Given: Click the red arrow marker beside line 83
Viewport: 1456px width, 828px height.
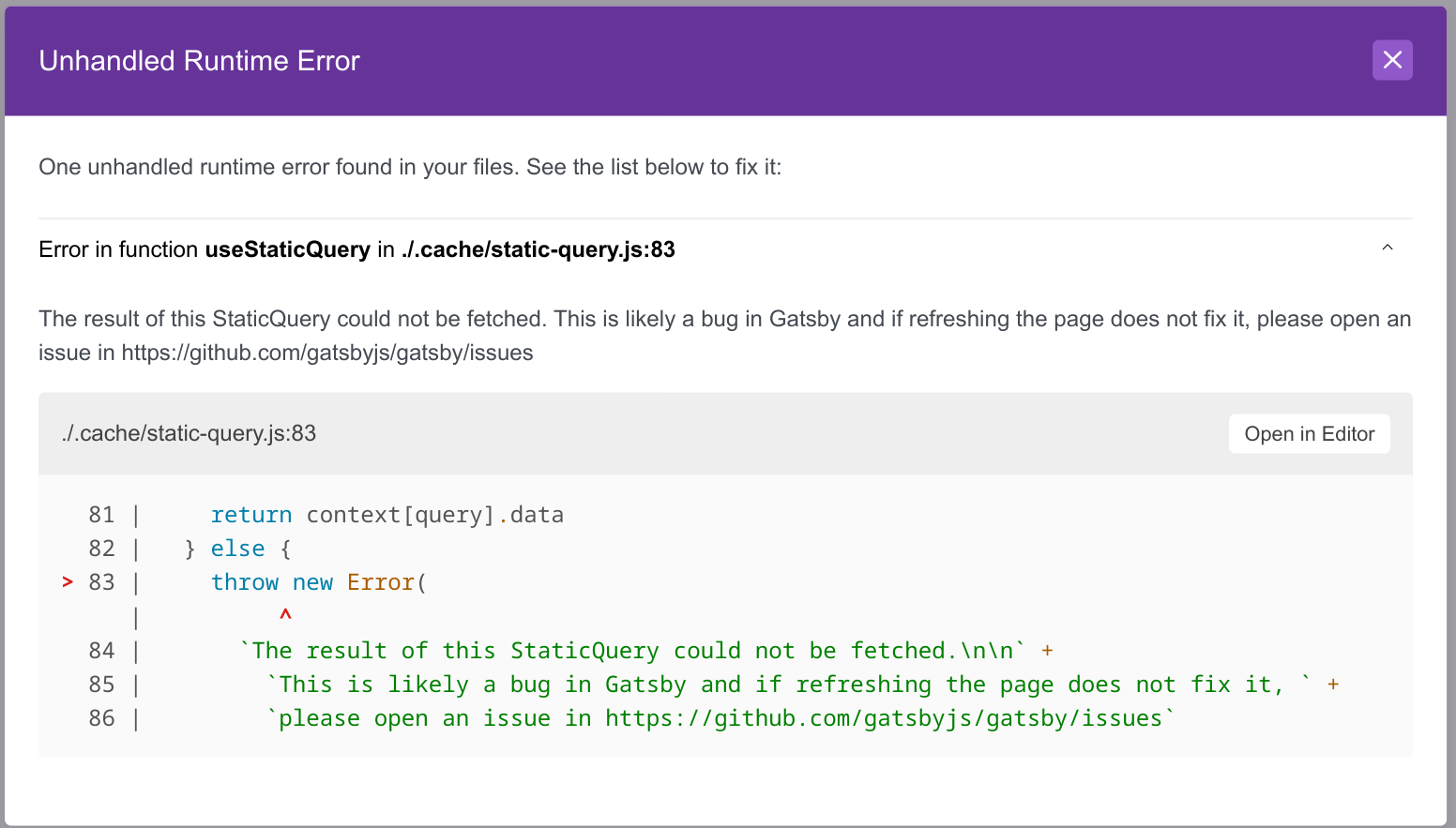Looking at the screenshot, I should [x=67, y=581].
